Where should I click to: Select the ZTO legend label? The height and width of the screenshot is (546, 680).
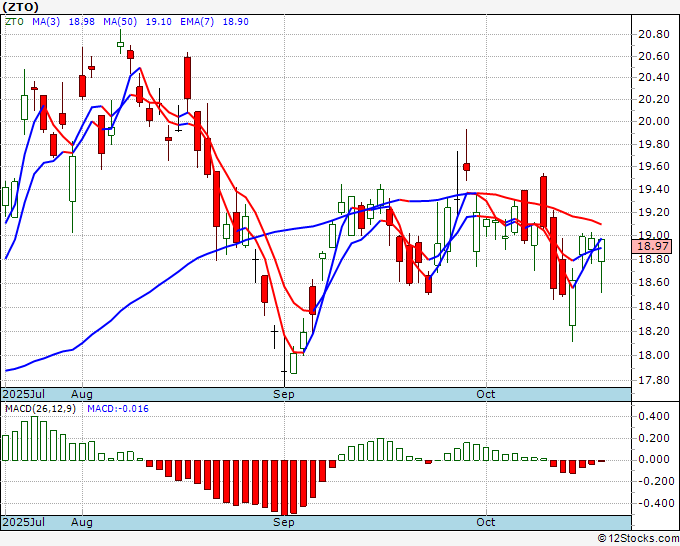pos(14,22)
